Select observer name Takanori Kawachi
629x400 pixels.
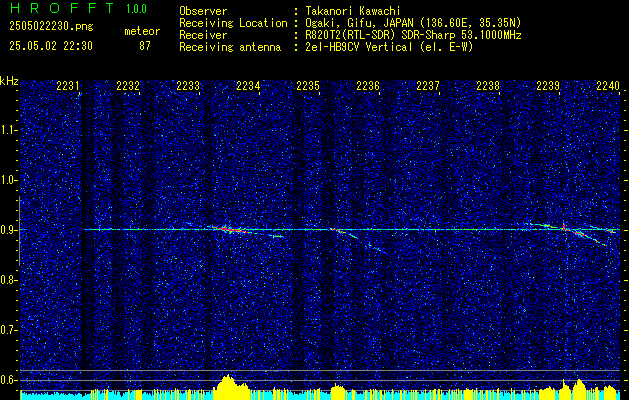tap(352, 11)
